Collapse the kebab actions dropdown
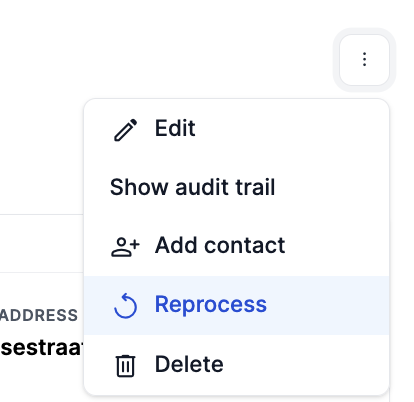This screenshot has width=414, height=402. click(364, 59)
